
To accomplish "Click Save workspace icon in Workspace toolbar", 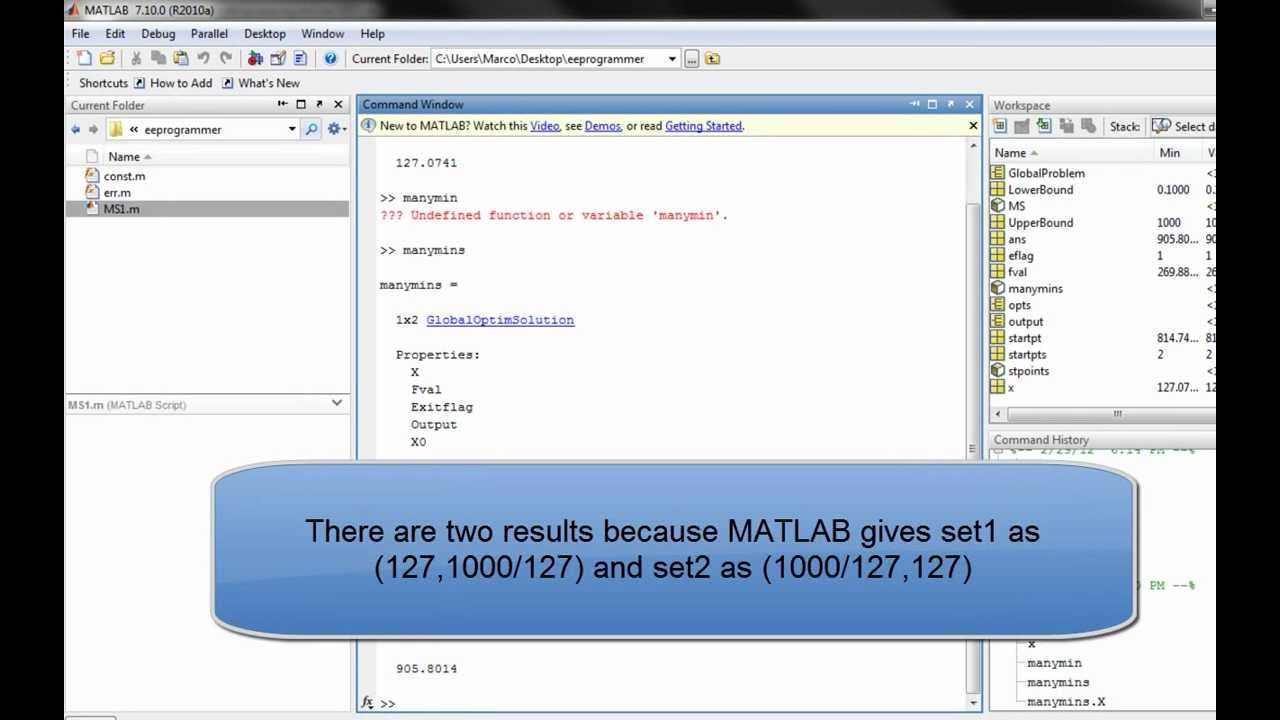I will click(x=1066, y=126).
